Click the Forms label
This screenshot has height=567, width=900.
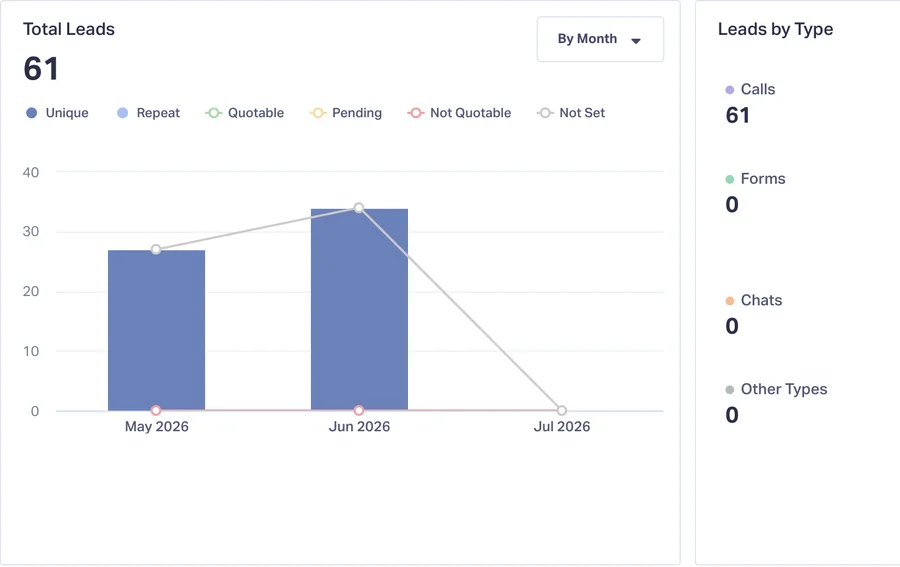pos(763,179)
